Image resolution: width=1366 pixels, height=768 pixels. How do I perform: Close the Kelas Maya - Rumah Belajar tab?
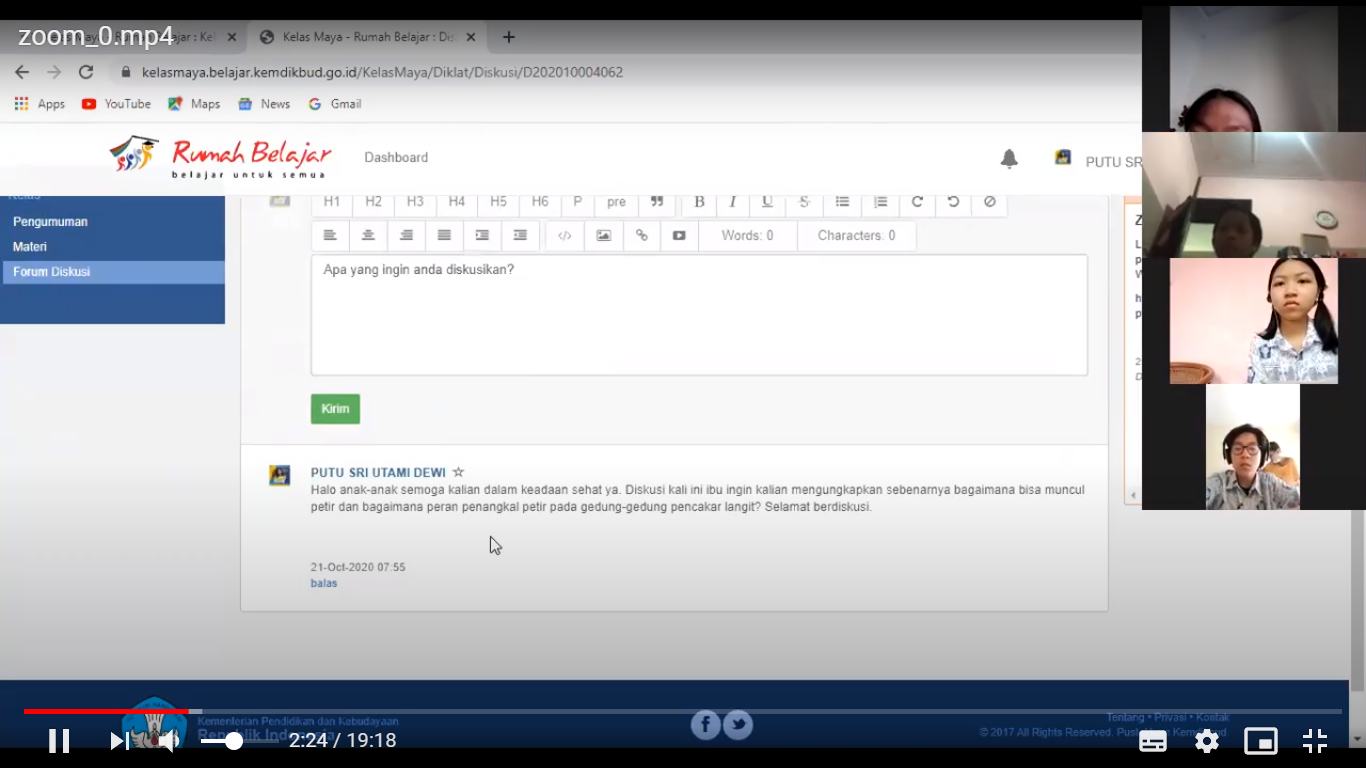click(473, 37)
